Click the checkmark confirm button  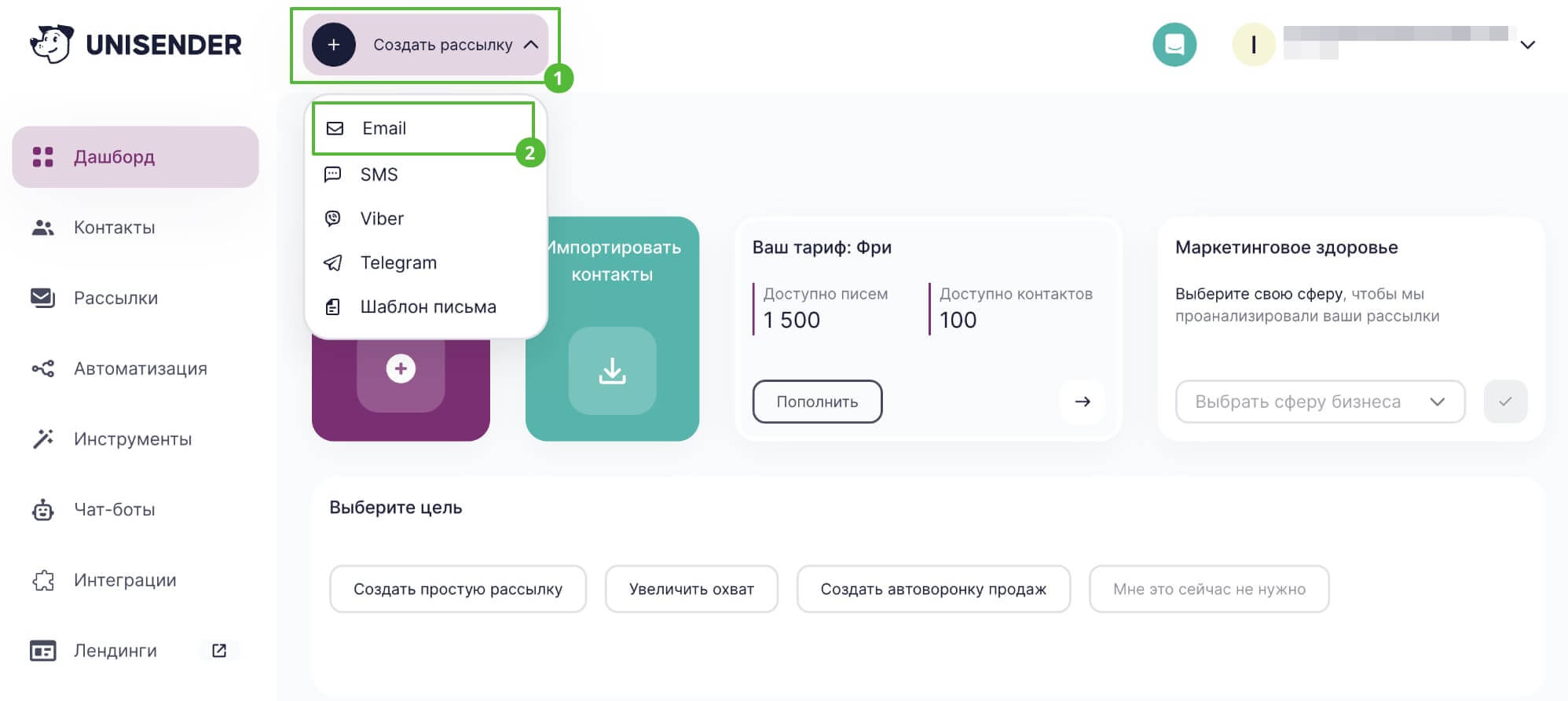(x=1505, y=402)
